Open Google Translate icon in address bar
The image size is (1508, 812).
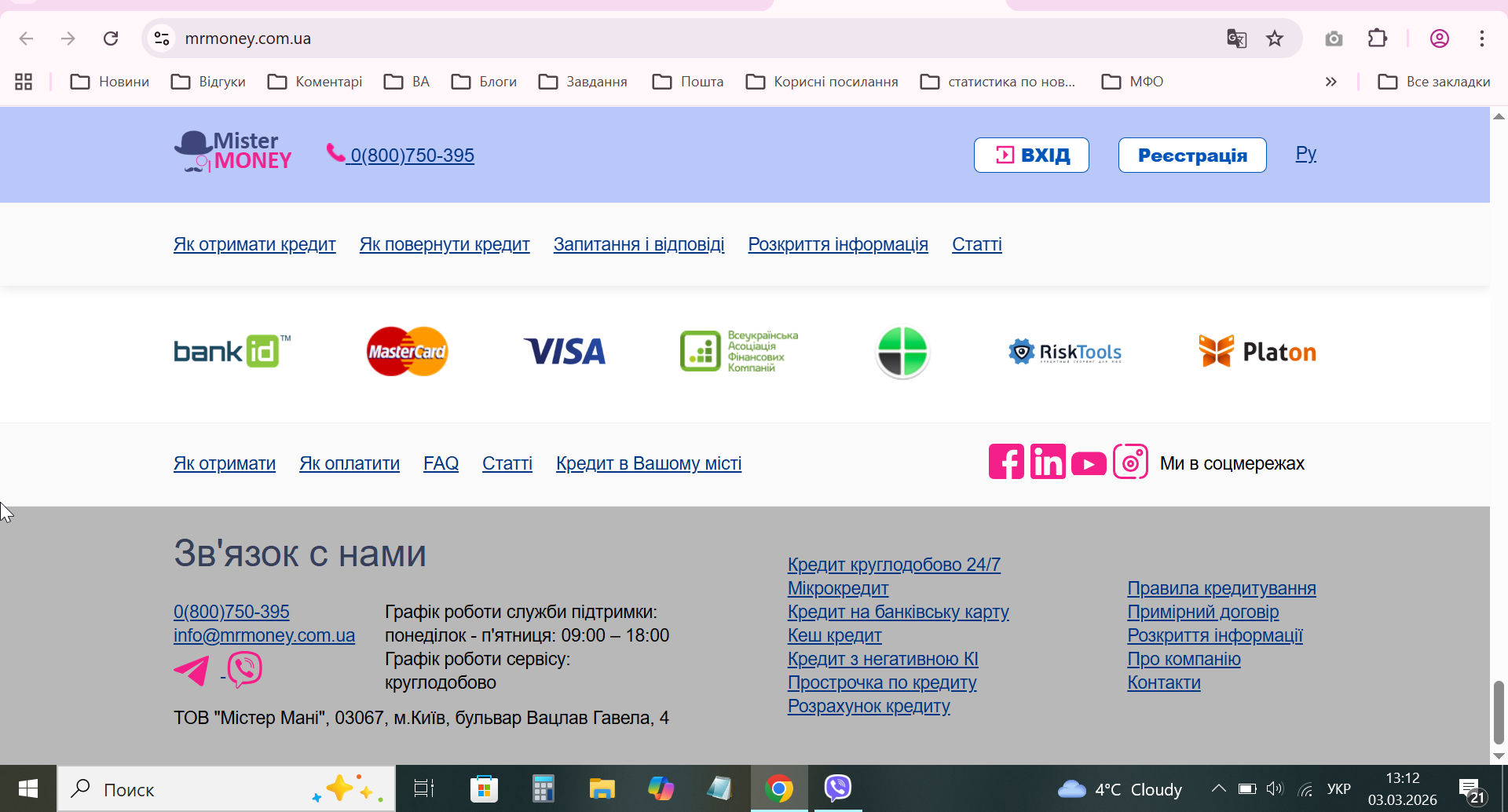click(1237, 38)
